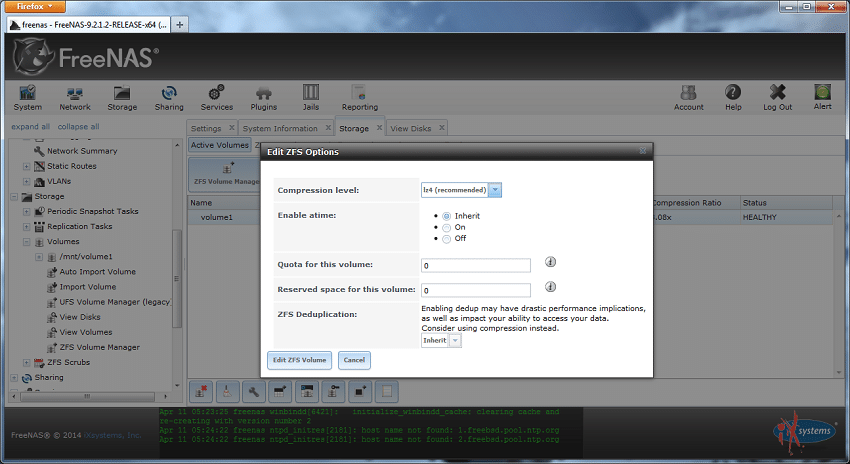Click the info icon beside Reserved space field
The height and width of the screenshot is (464, 850).
[x=550, y=287]
